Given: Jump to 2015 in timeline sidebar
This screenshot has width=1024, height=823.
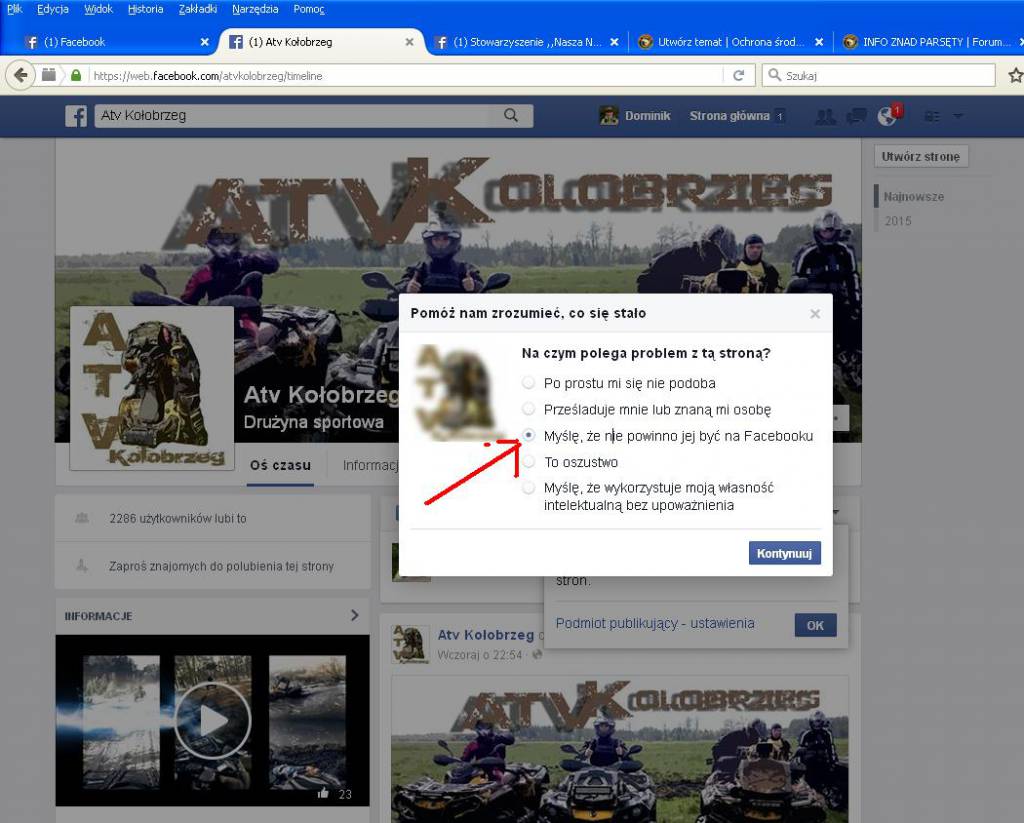Looking at the screenshot, I should (x=898, y=221).
